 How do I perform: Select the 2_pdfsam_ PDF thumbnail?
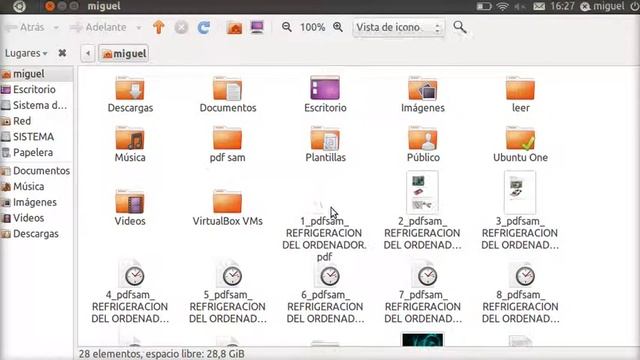tap(422, 192)
